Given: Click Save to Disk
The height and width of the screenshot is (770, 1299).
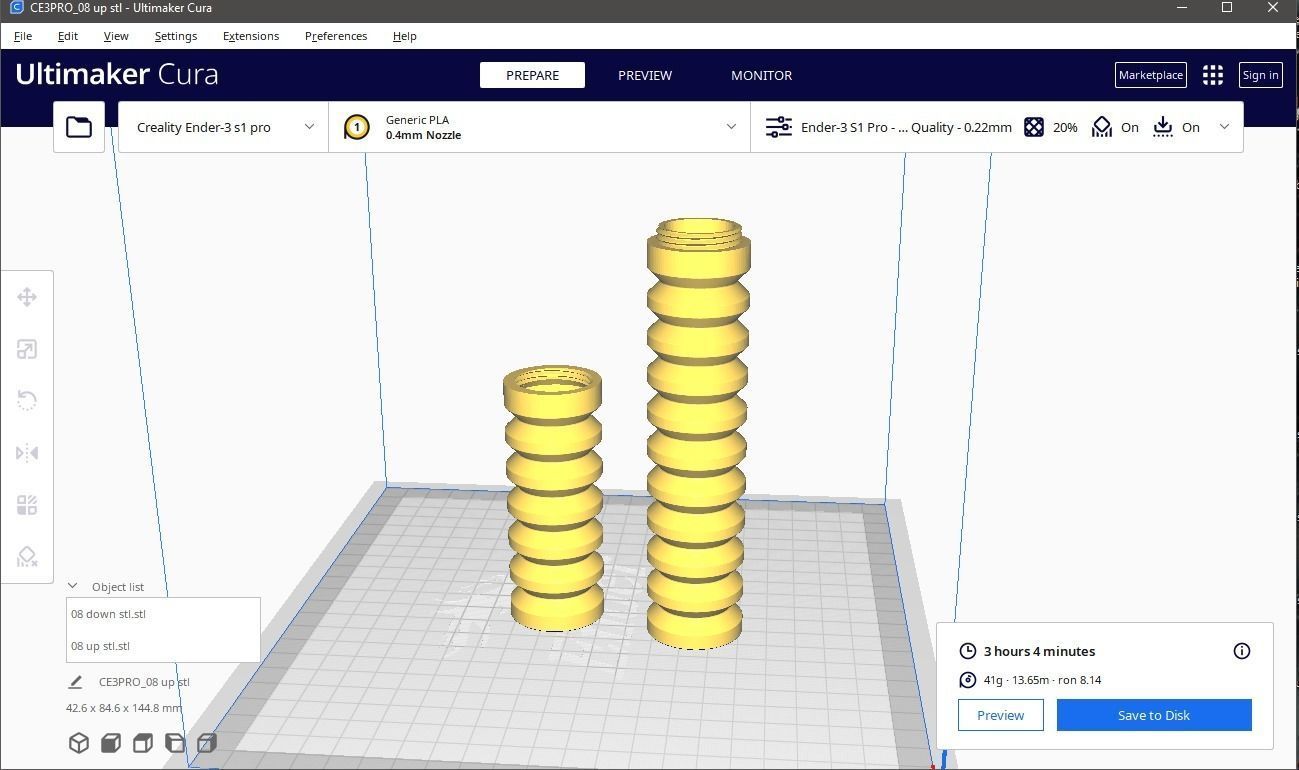Looking at the screenshot, I should (1154, 715).
